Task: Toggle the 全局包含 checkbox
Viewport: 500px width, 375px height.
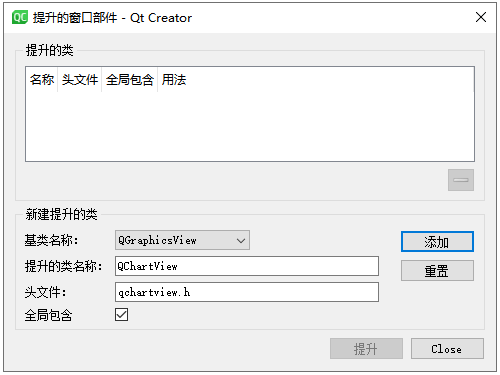Action: point(121,314)
